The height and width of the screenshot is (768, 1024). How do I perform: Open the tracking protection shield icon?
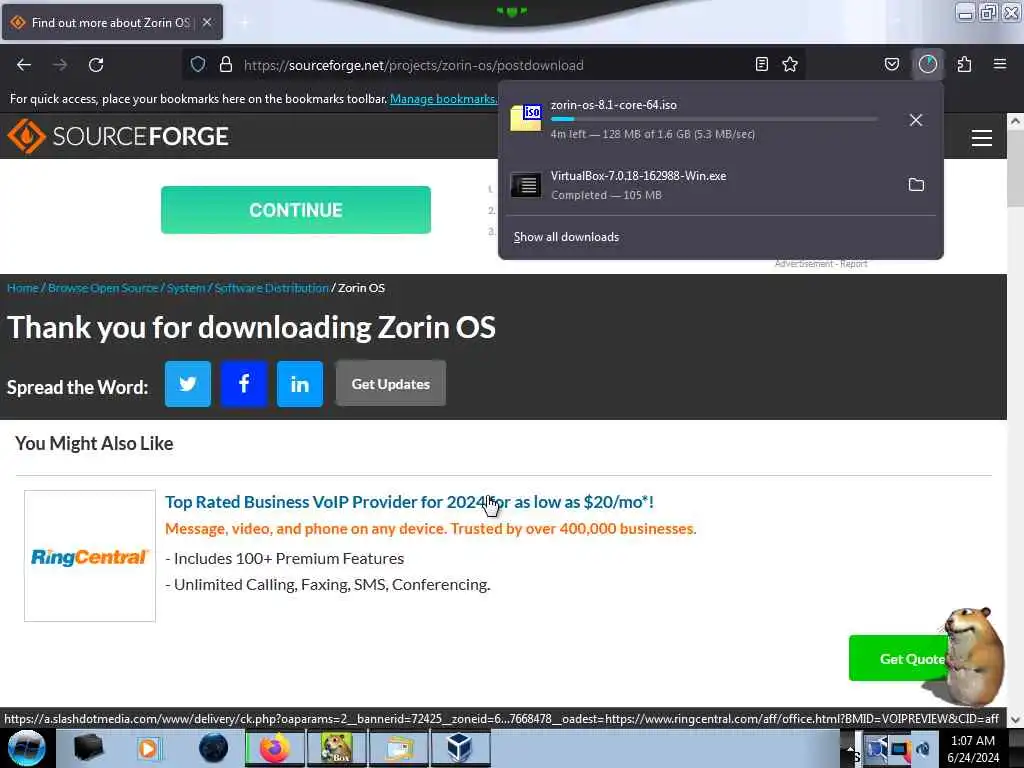(198, 64)
